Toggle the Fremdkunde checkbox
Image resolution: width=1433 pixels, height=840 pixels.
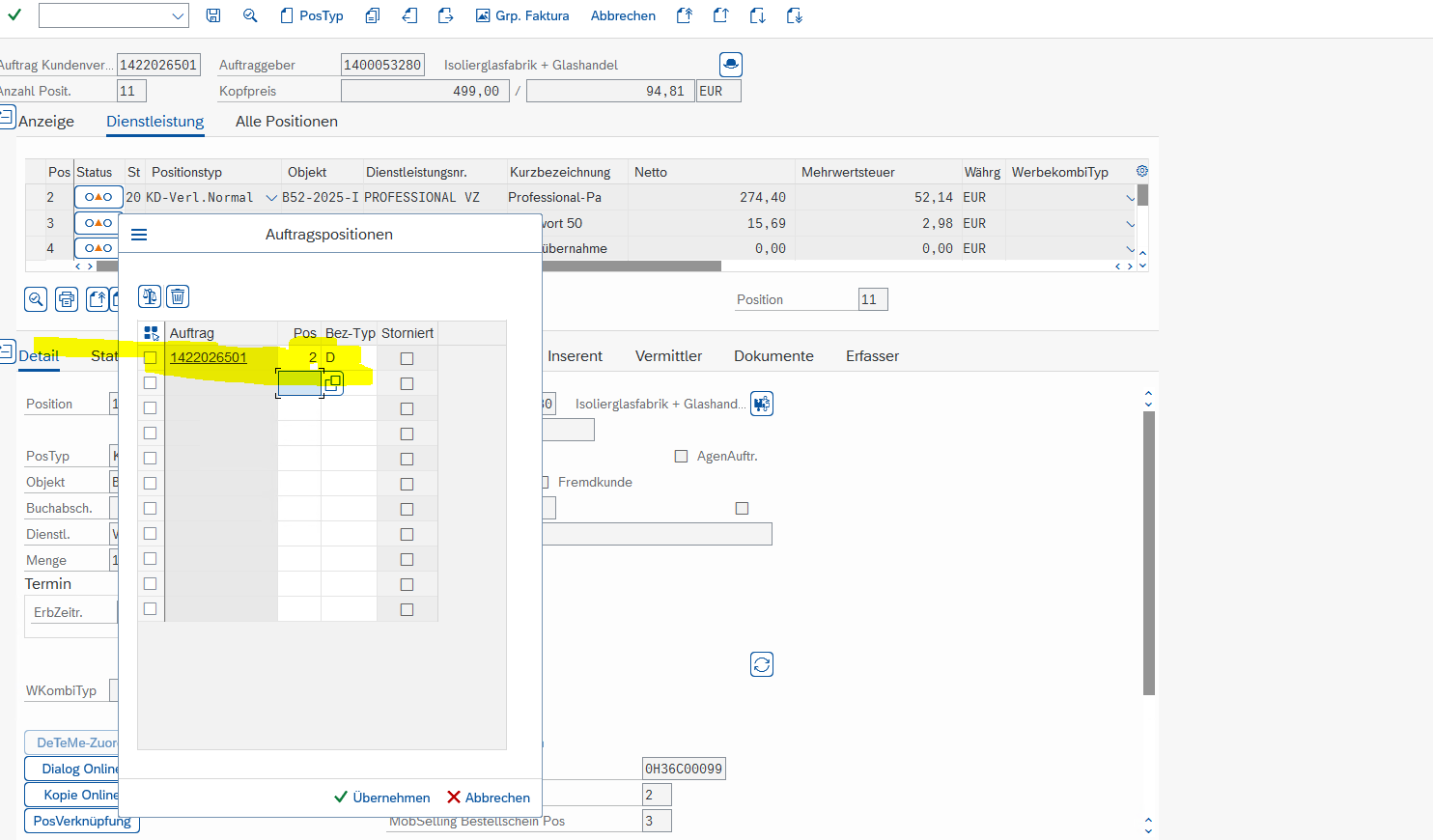(546, 482)
